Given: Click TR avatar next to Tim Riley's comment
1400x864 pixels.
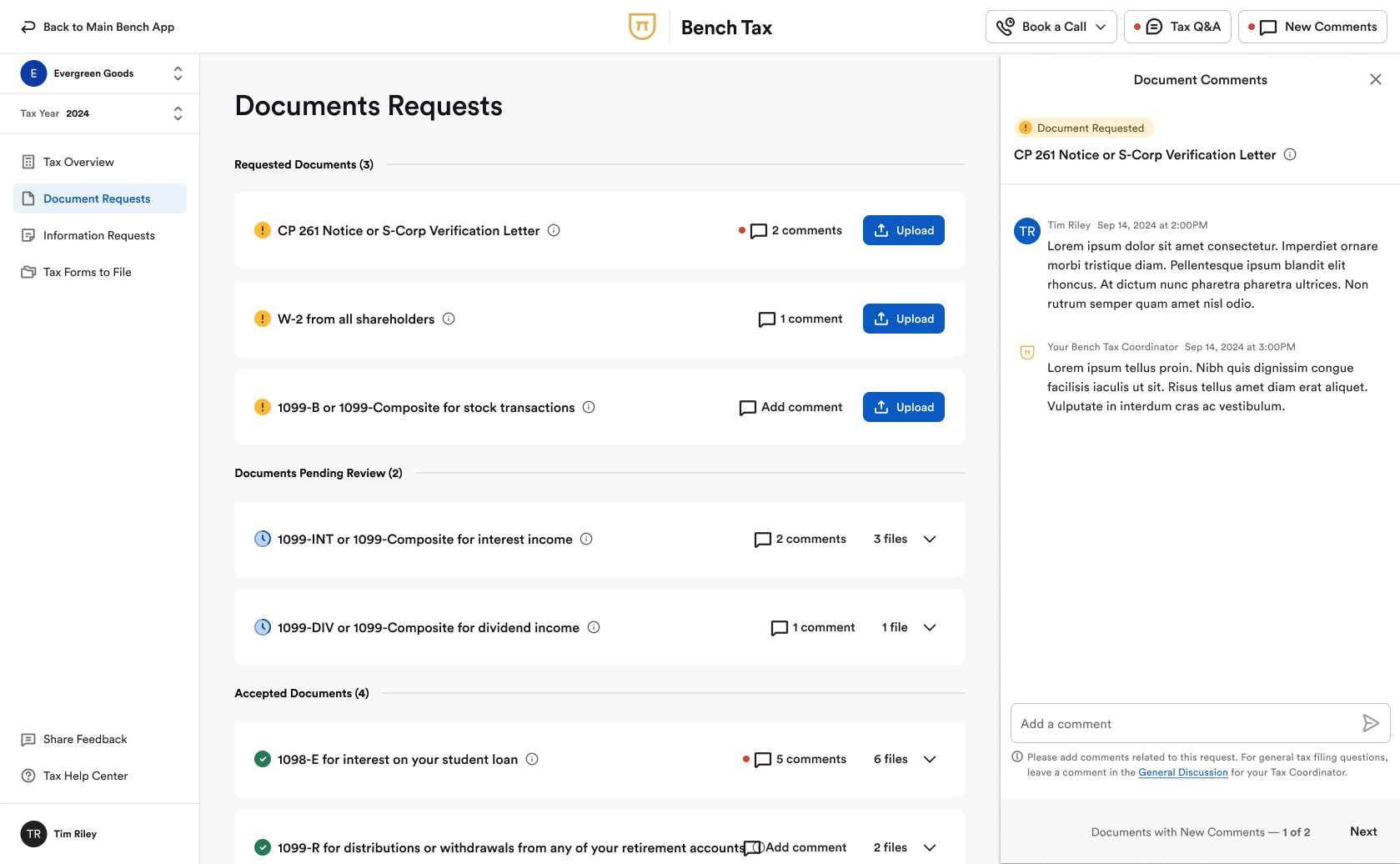Looking at the screenshot, I should pos(1027,231).
